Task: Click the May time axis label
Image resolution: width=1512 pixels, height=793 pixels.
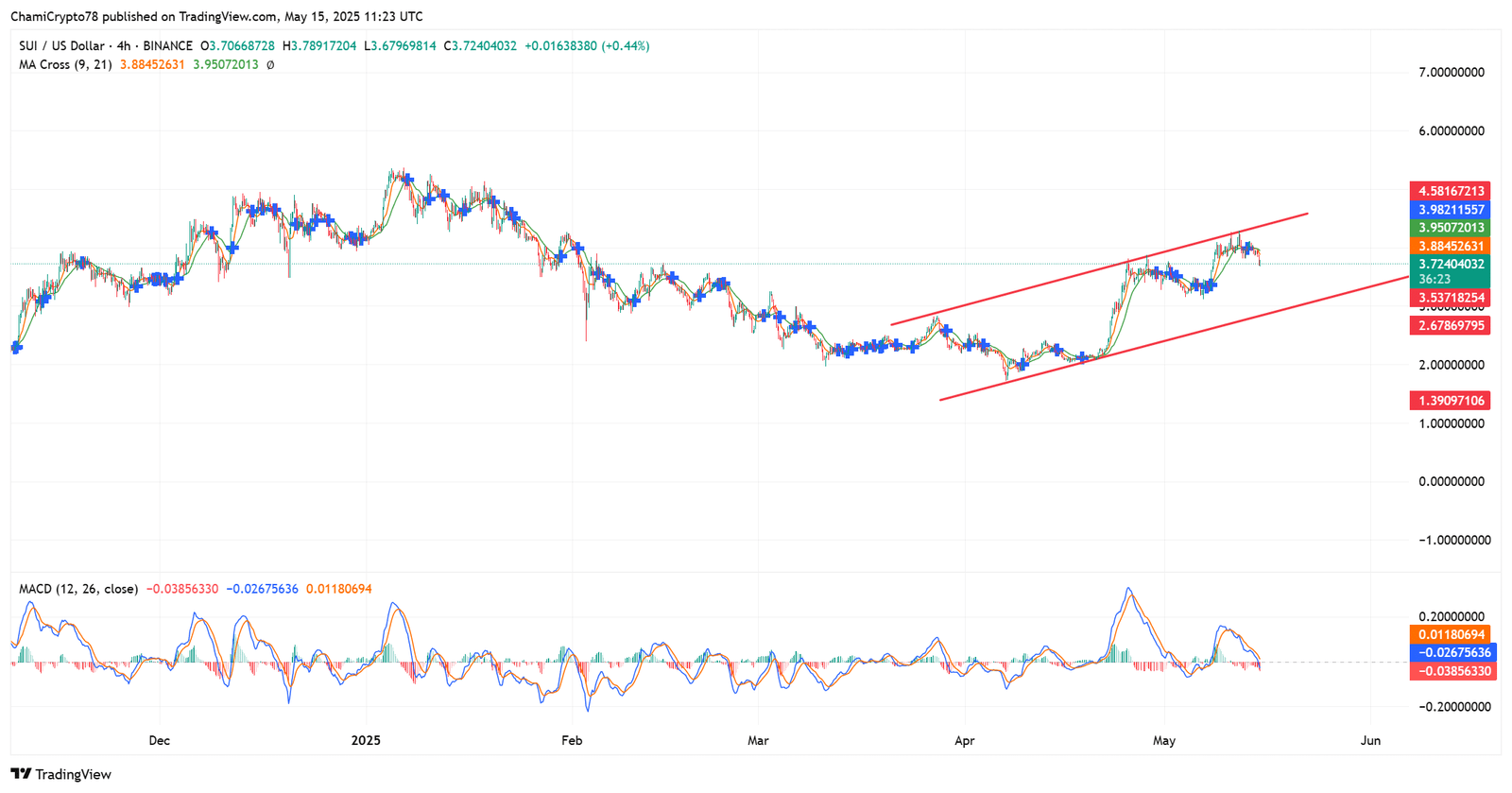Action: [1164, 740]
